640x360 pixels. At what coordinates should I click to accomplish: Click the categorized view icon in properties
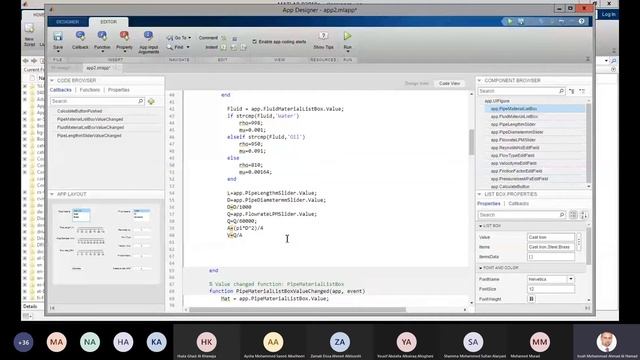point(573,215)
